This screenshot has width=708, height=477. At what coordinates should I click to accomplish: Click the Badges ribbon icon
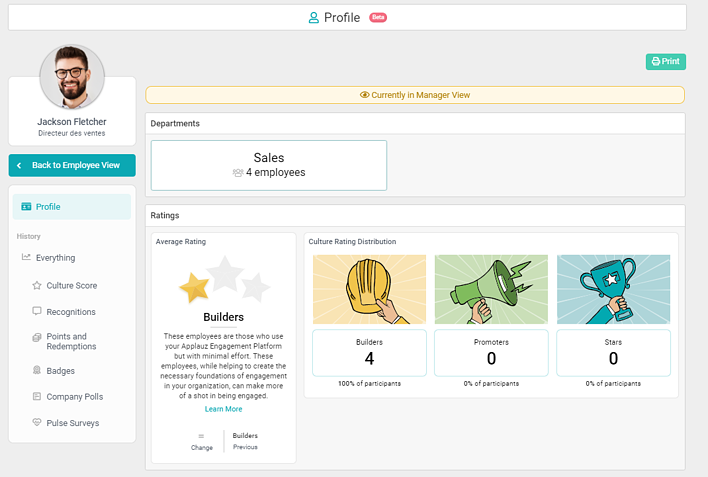(37, 371)
